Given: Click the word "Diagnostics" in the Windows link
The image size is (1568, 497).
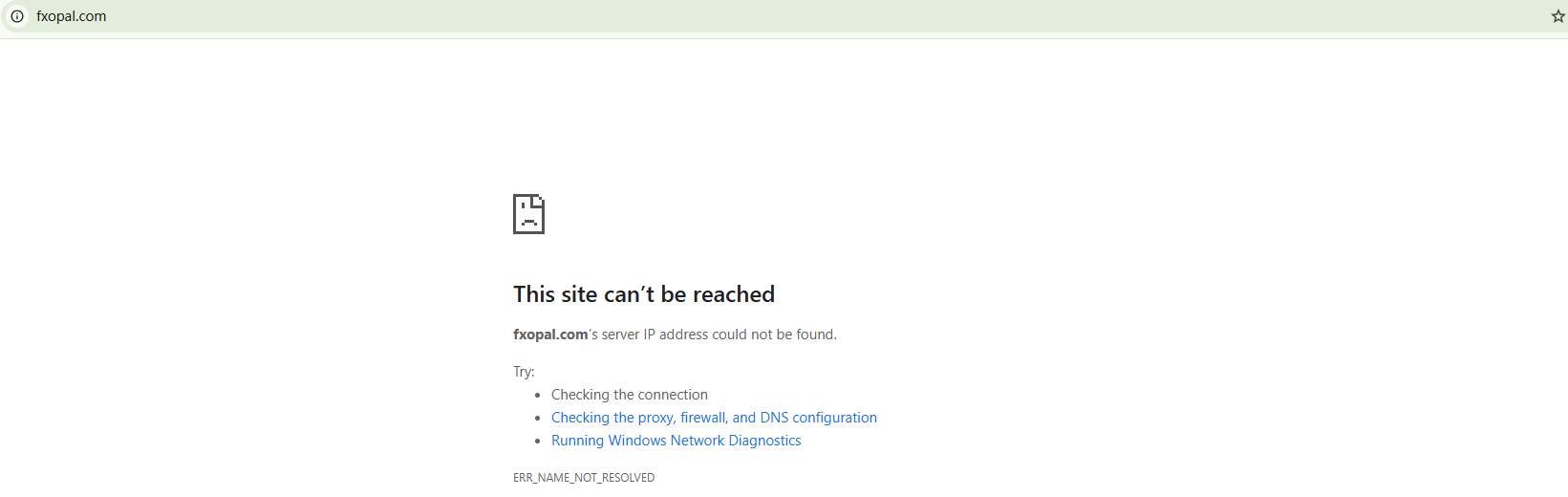Looking at the screenshot, I should coord(764,441).
